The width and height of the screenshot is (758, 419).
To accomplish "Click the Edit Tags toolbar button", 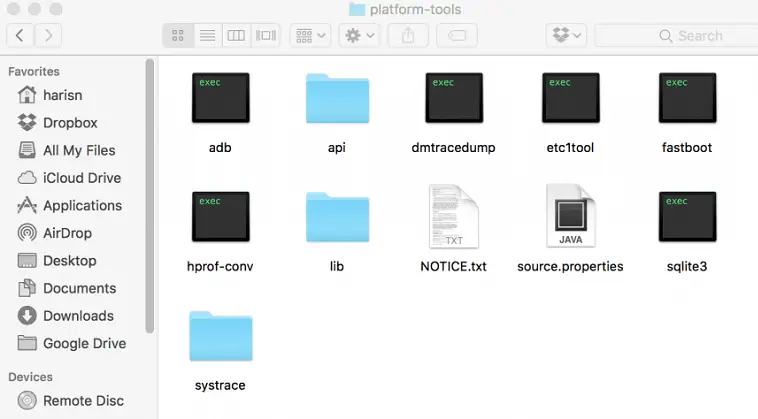I will (457, 35).
